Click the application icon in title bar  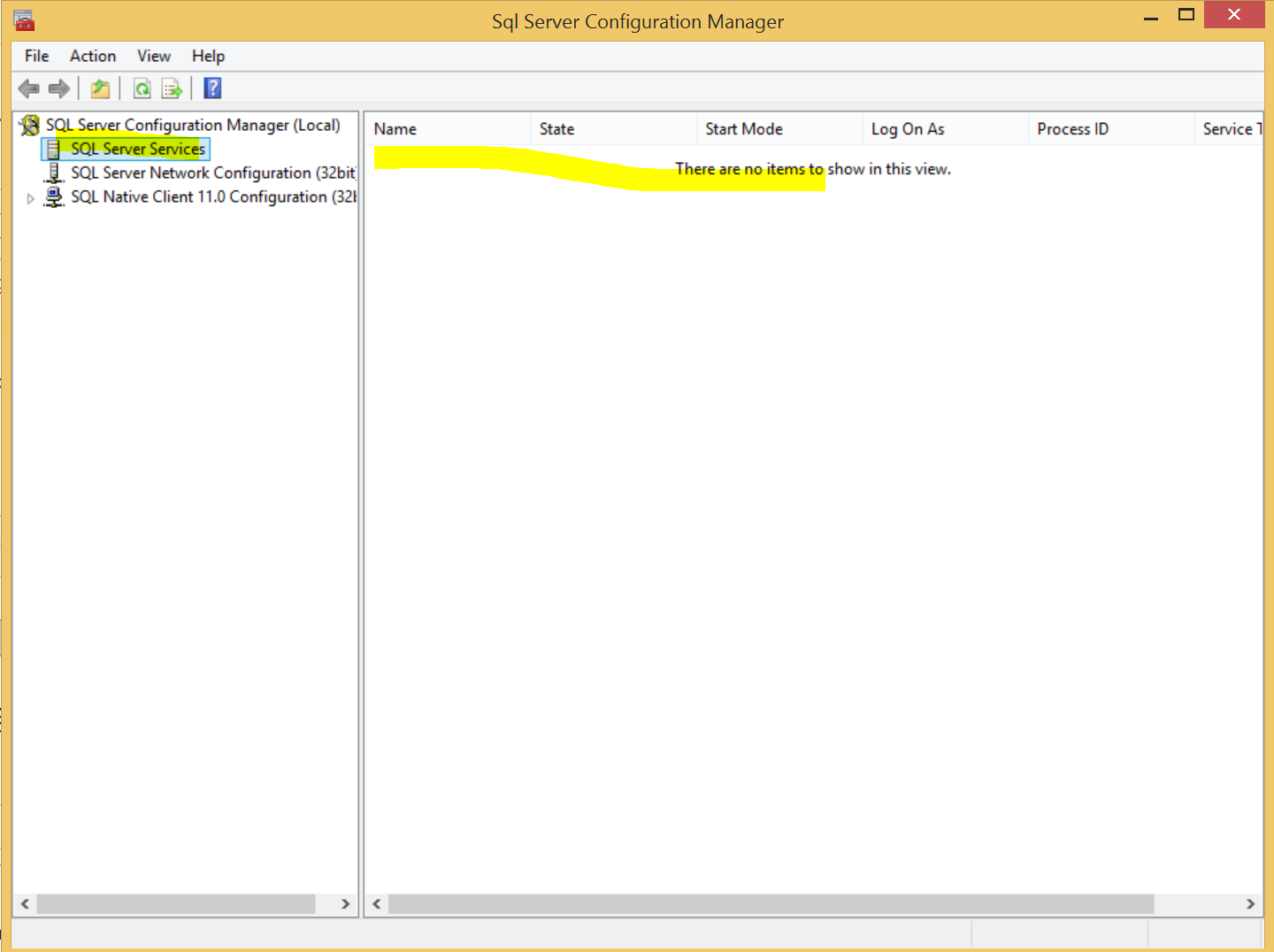click(x=24, y=20)
